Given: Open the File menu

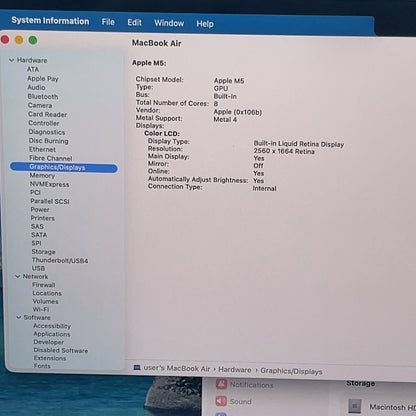Looking at the screenshot, I should (108, 22).
